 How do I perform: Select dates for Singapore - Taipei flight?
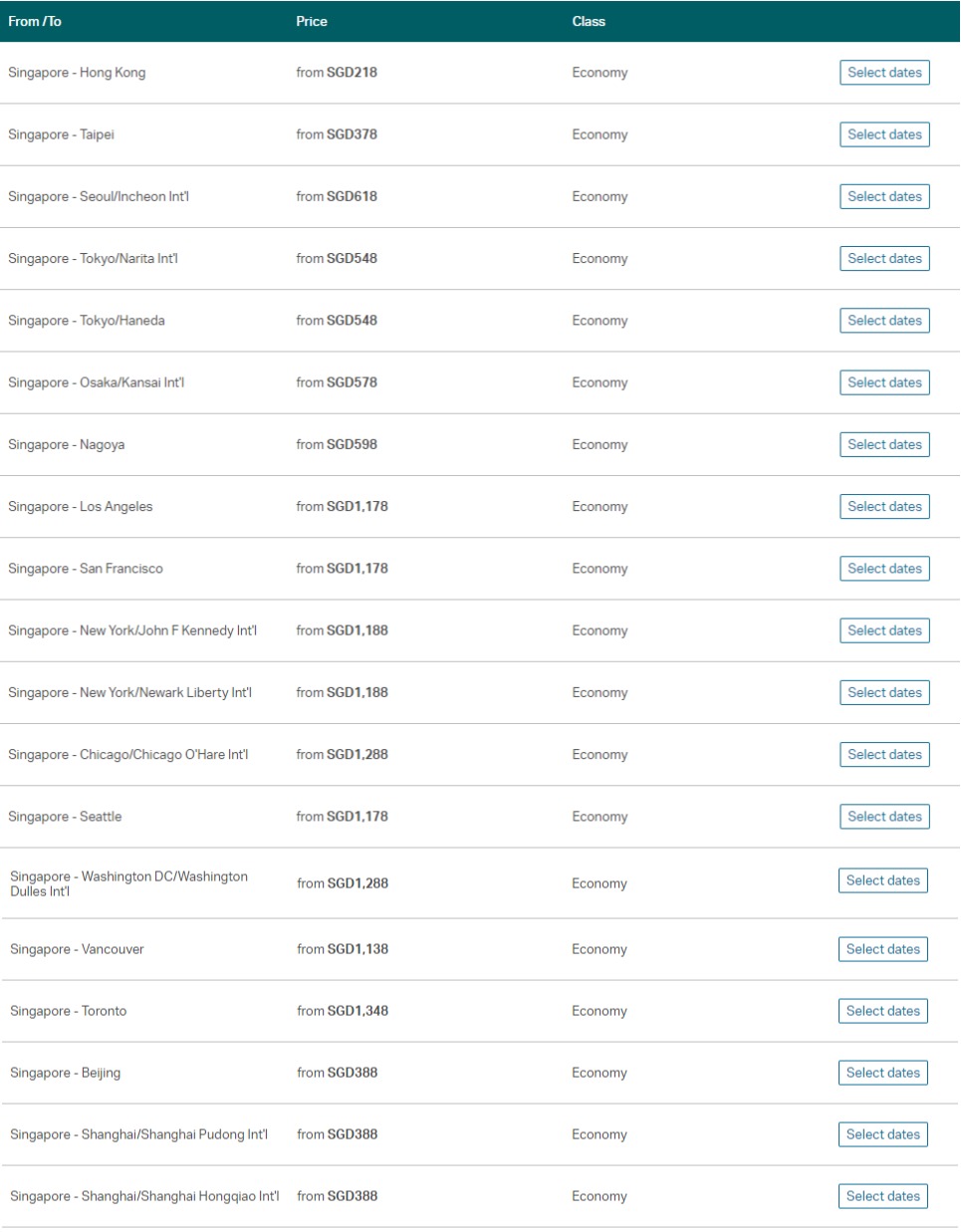884,134
